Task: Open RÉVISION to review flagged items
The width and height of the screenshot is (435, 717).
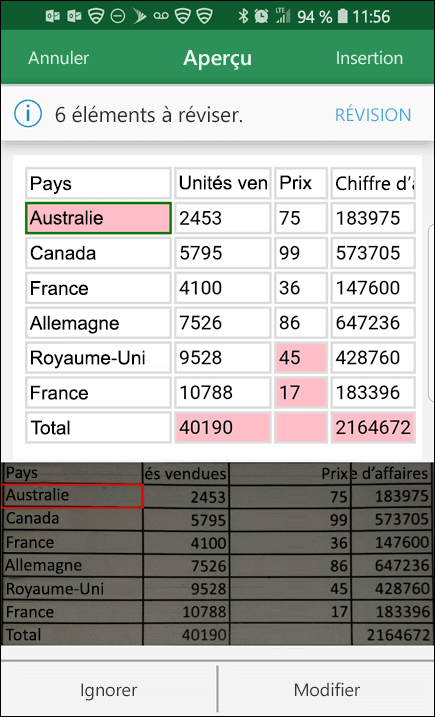Action: (373, 115)
